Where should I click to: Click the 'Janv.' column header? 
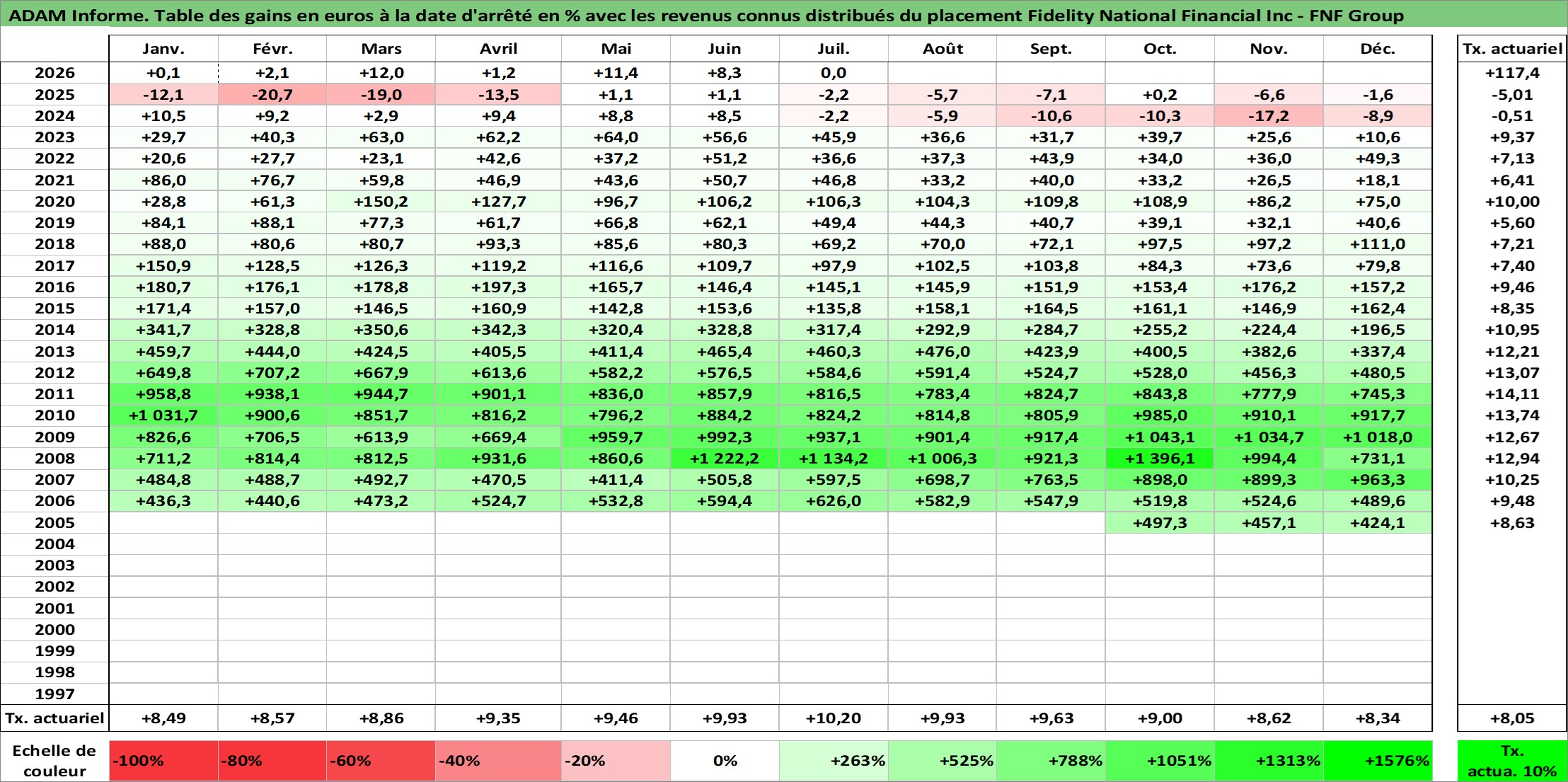pyautogui.click(x=163, y=49)
